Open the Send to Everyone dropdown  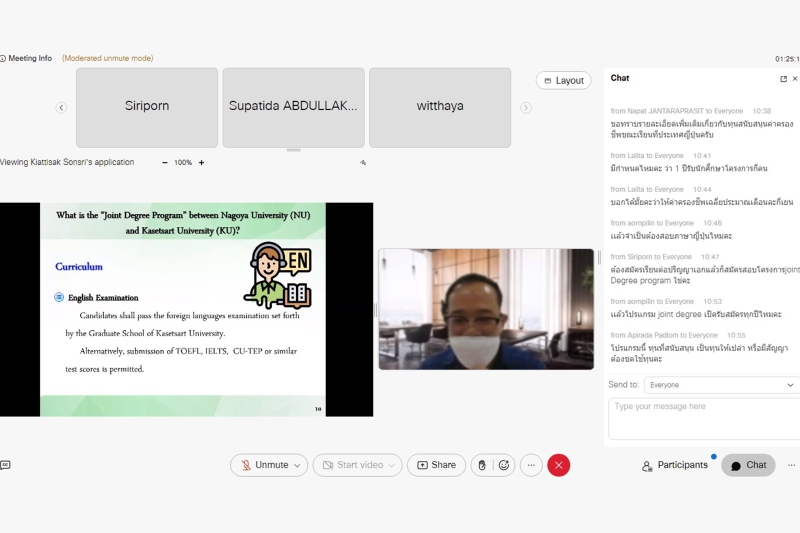(720, 384)
